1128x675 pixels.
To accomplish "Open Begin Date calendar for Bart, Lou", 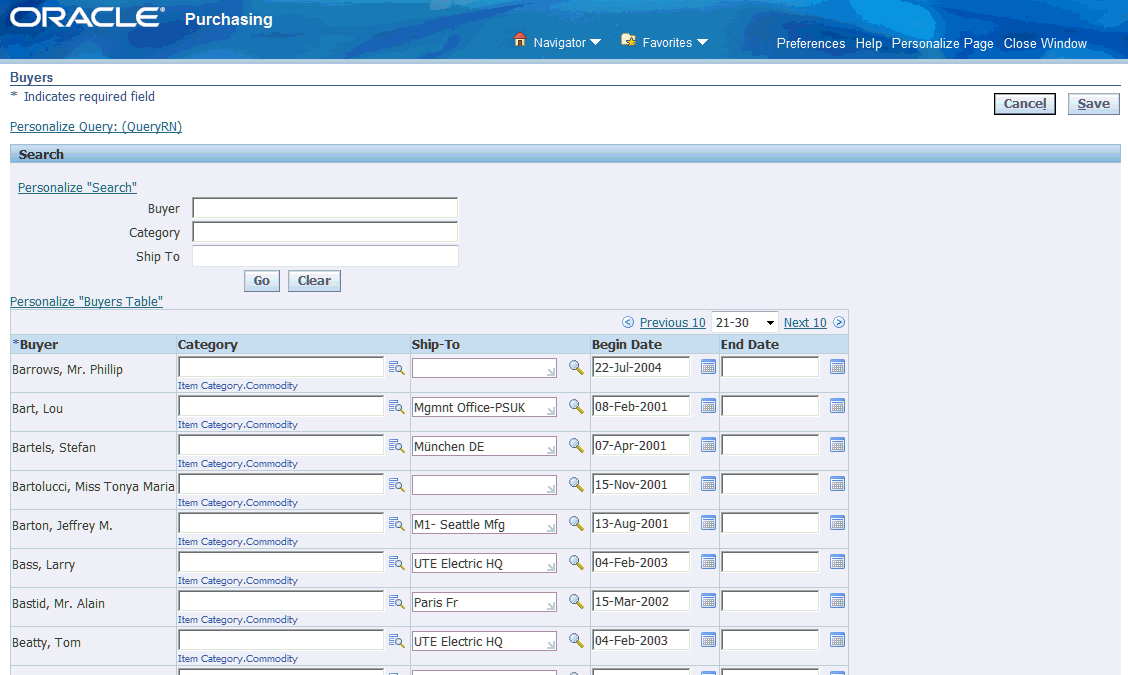I will [709, 406].
